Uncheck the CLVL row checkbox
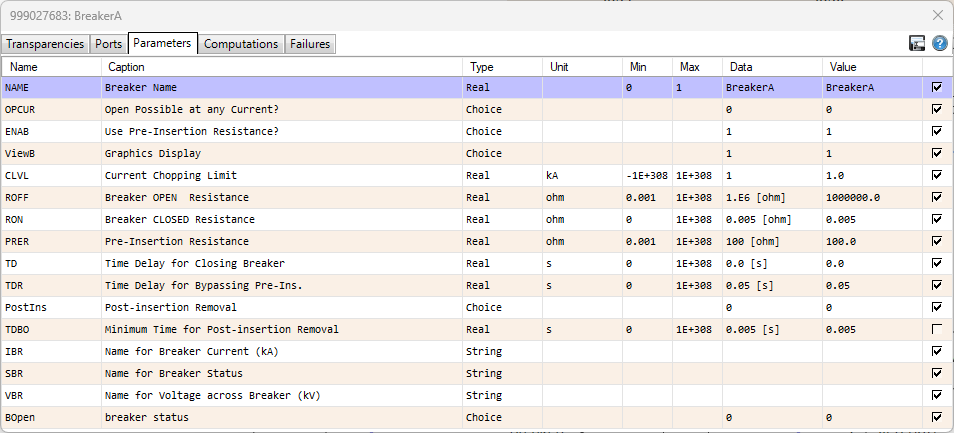This screenshot has width=954, height=433. pyautogui.click(x=937, y=175)
